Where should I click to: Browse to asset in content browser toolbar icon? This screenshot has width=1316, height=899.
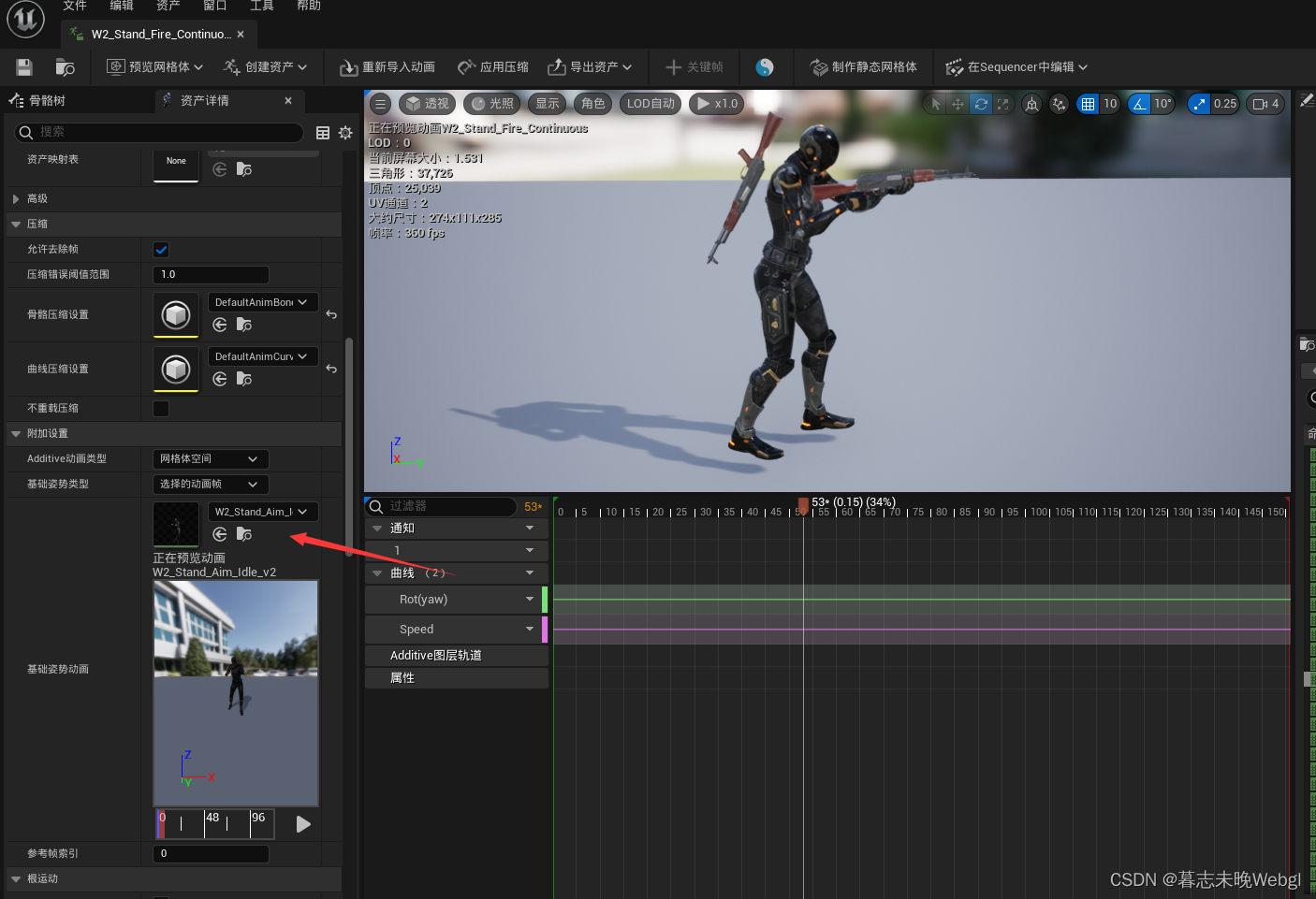[65, 67]
